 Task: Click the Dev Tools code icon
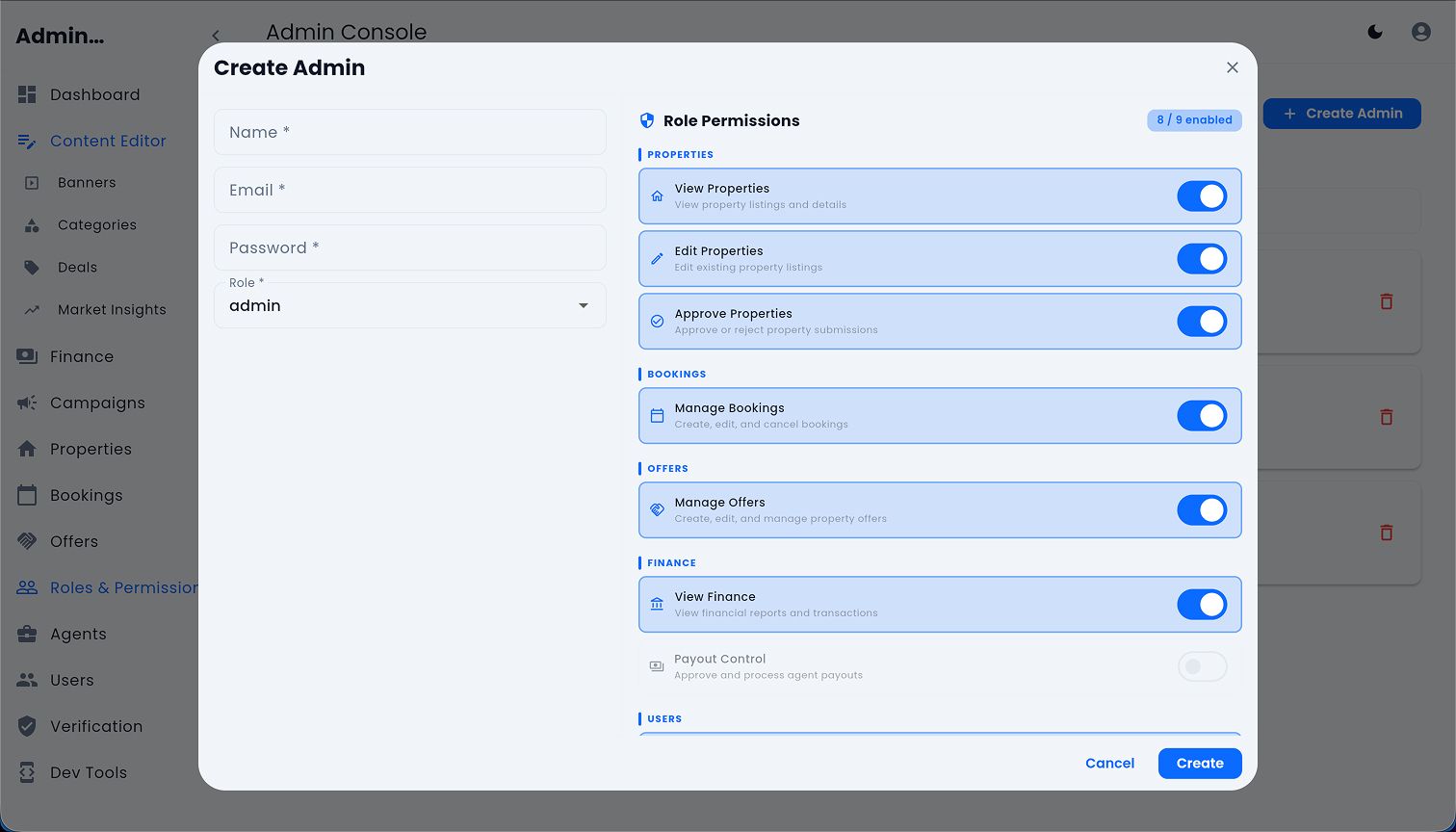click(27, 772)
